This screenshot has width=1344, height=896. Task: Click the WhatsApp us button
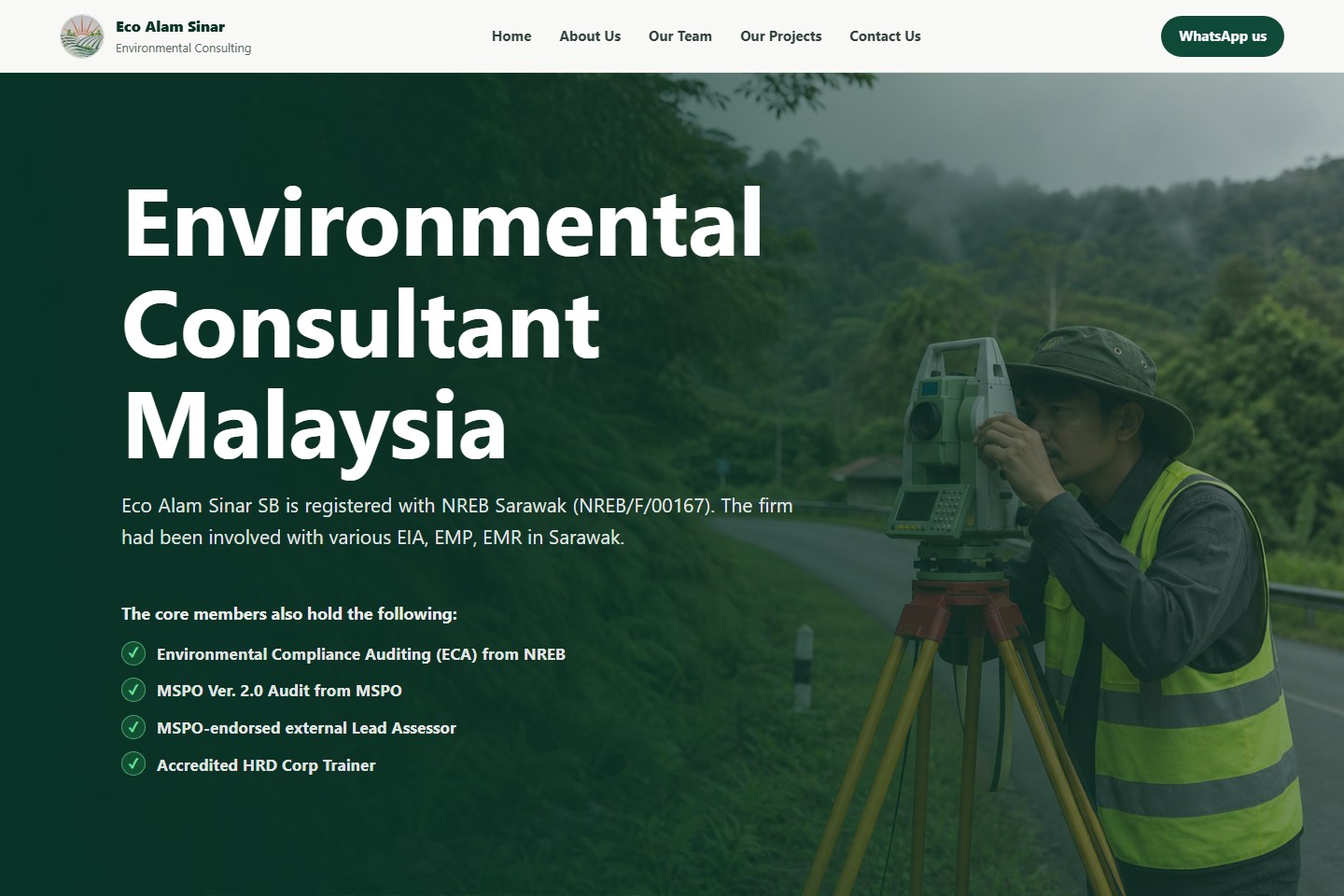tap(1223, 36)
